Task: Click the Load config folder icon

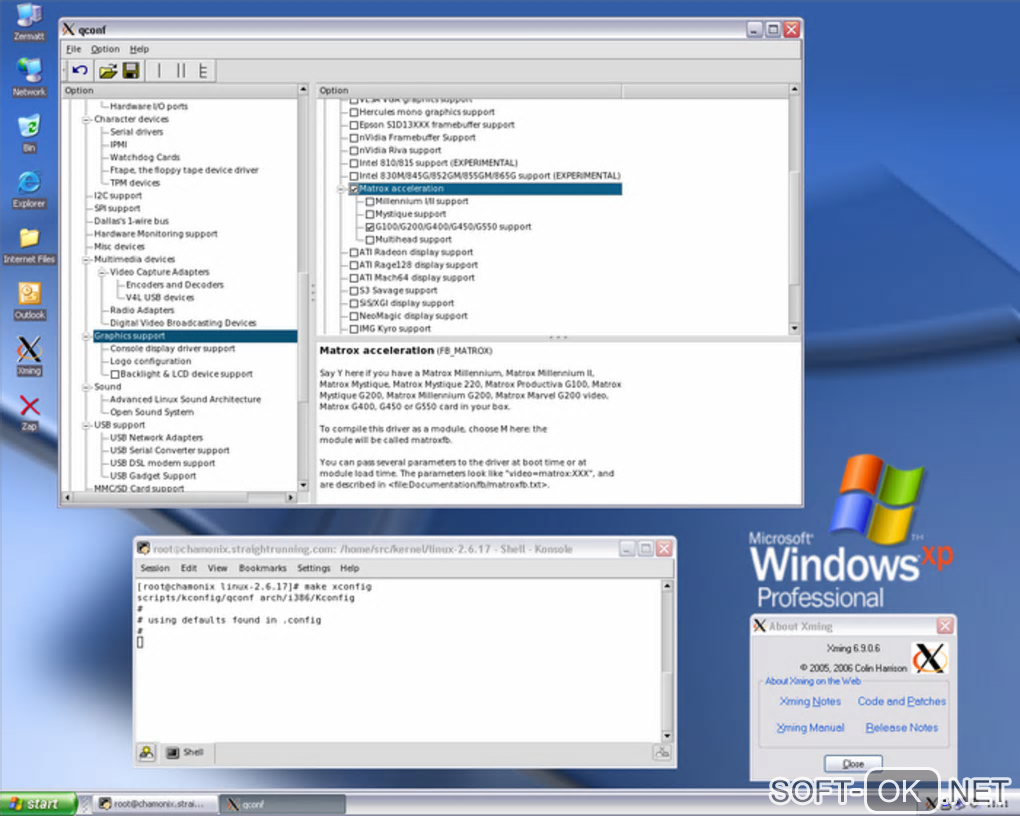Action: point(107,70)
